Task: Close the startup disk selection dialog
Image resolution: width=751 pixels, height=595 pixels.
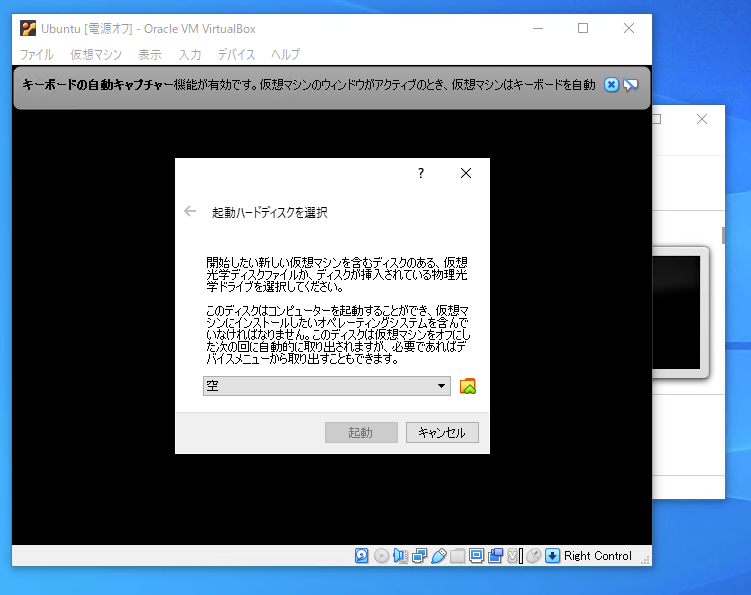Action: coord(466,173)
